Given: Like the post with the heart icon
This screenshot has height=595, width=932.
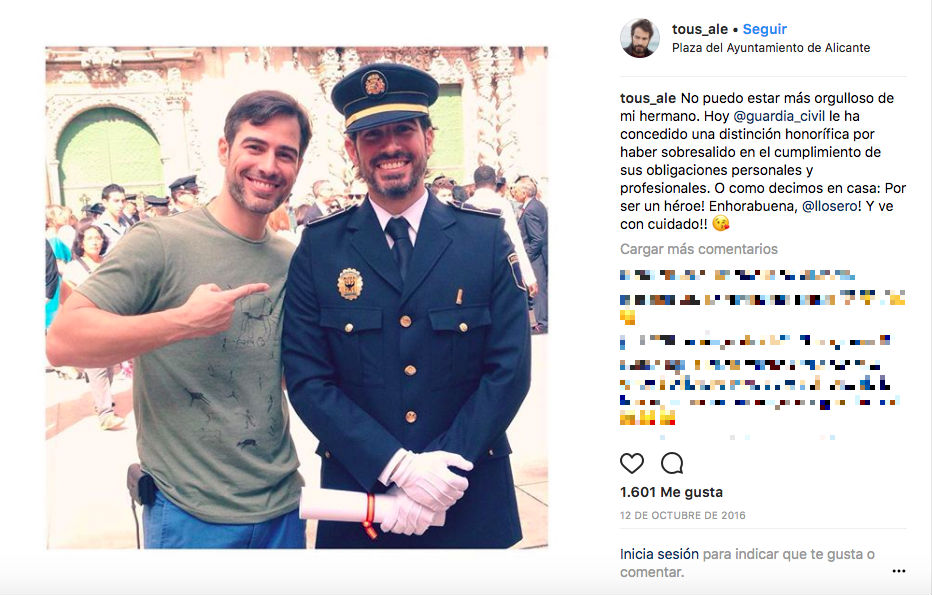Looking at the screenshot, I should pyautogui.click(x=632, y=463).
